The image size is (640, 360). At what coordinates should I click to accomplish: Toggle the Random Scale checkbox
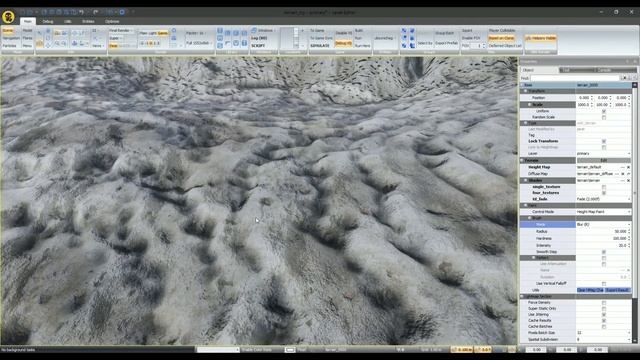point(604,118)
